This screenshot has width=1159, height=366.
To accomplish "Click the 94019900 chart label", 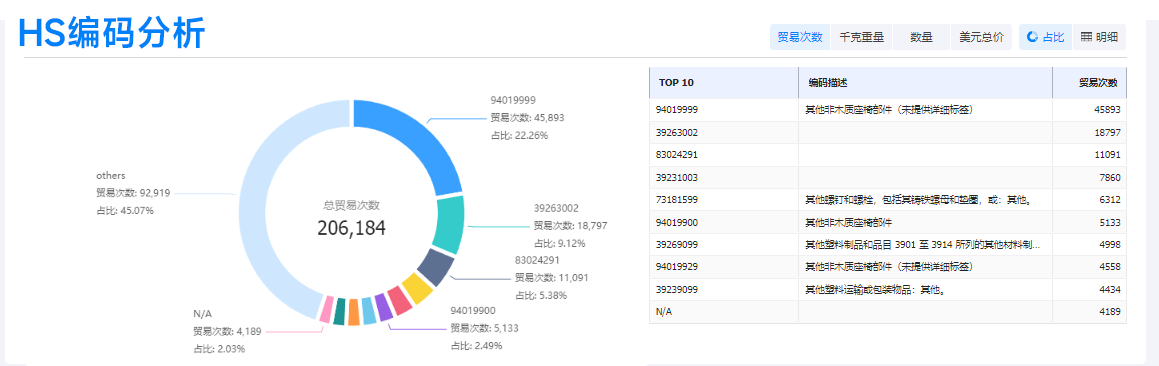I will (x=473, y=311).
